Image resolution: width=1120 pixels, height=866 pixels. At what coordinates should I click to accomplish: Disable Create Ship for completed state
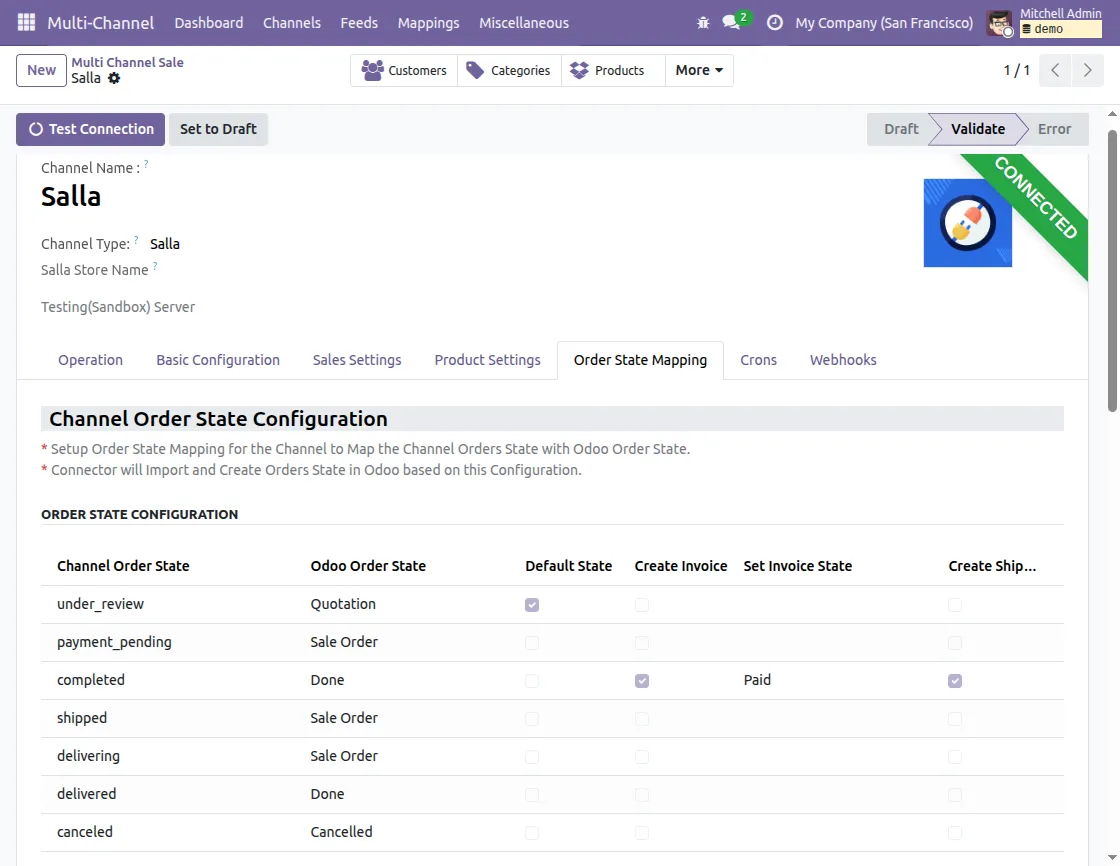pos(954,680)
